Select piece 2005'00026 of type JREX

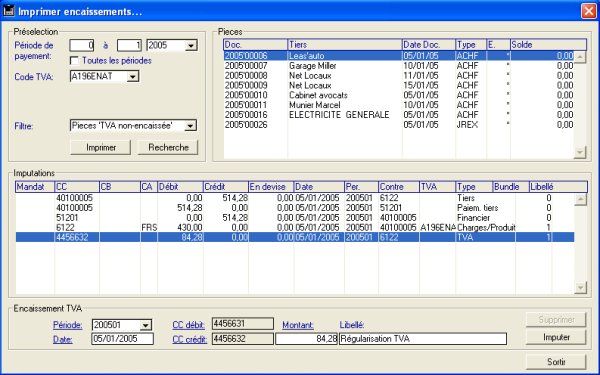coord(399,125)
